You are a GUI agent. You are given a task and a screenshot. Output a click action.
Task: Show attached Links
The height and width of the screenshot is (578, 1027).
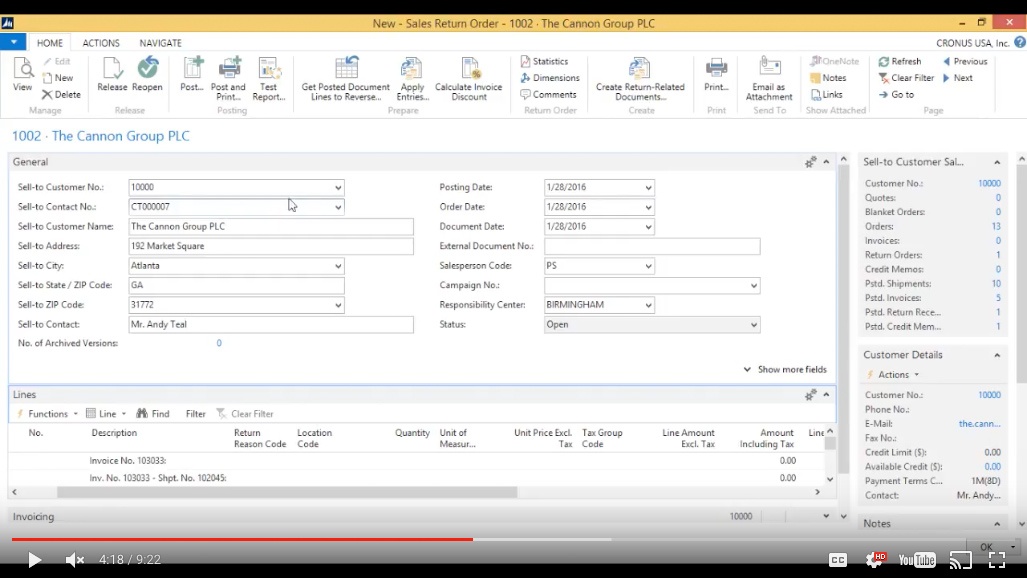tap(827, 94)
